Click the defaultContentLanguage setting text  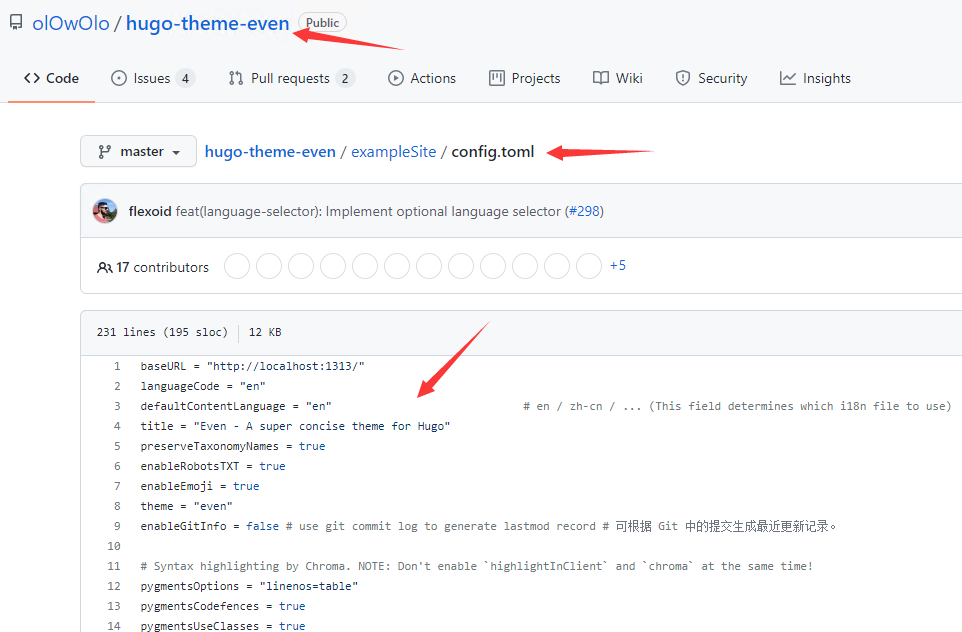[x=236, y=406]
